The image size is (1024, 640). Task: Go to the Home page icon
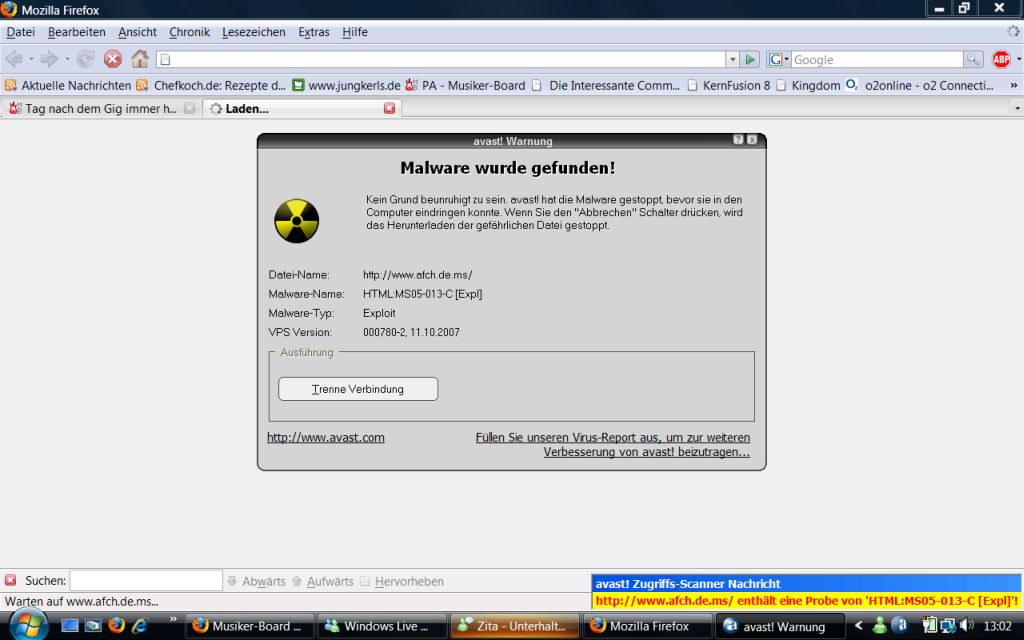click(x=140, y=59)
